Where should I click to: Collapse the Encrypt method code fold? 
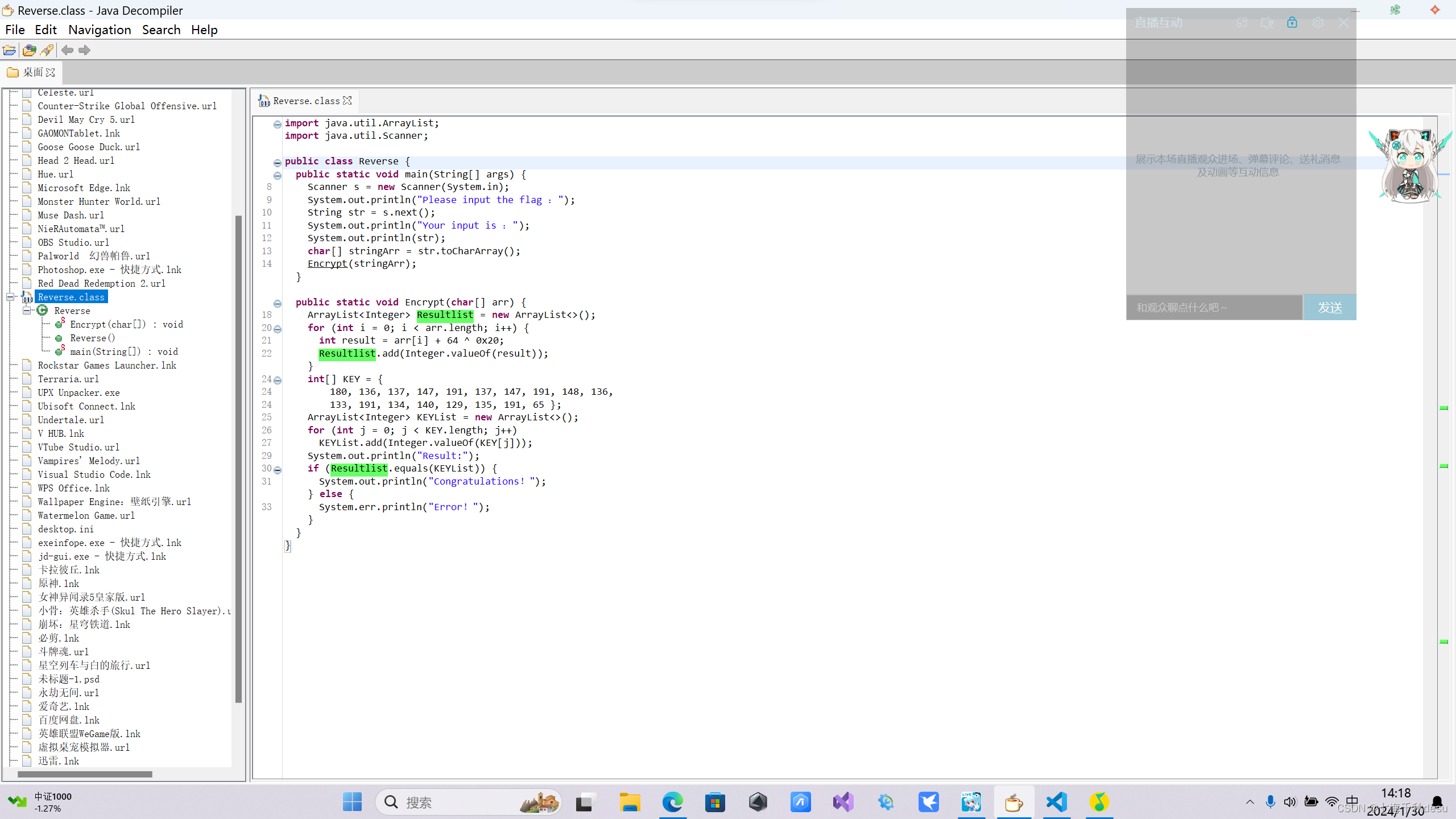278,303
